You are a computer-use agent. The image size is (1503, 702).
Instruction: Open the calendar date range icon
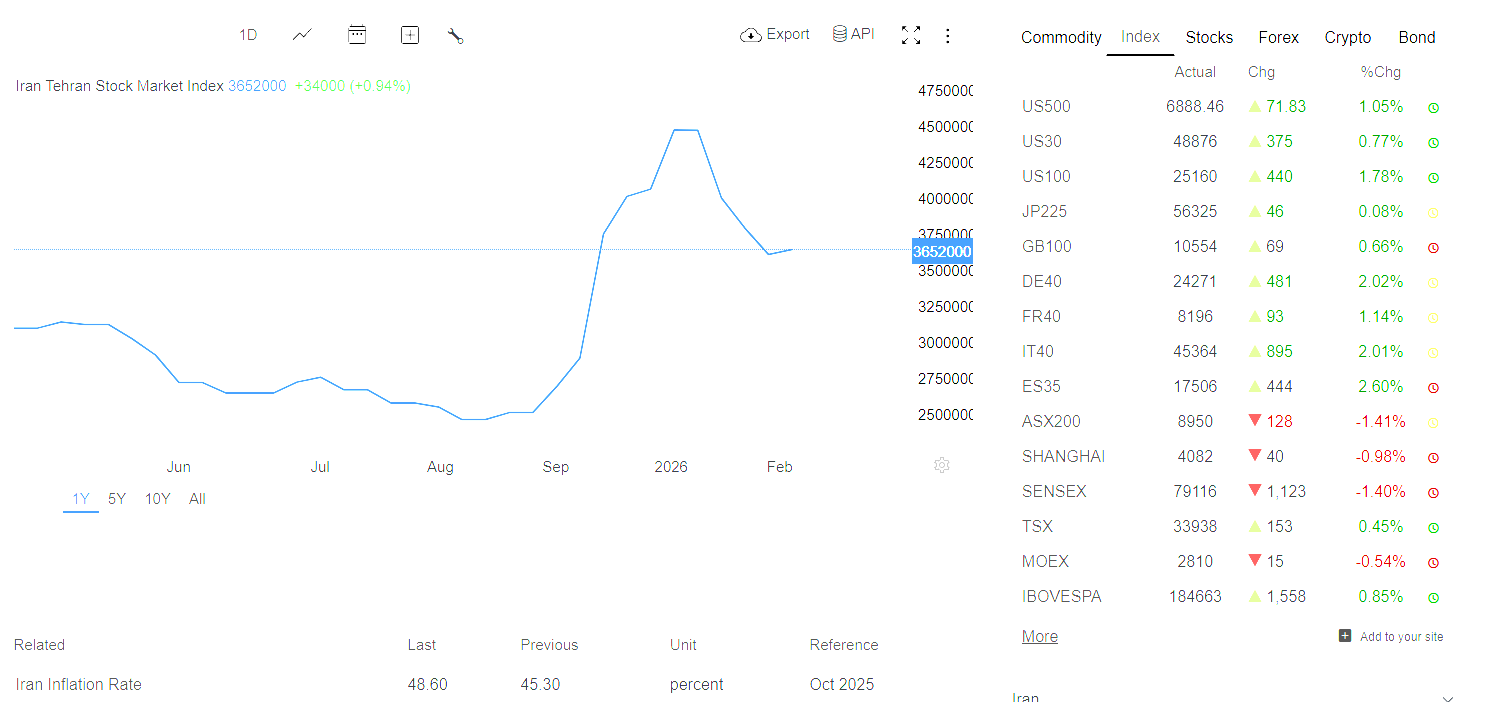click(357, 35)
